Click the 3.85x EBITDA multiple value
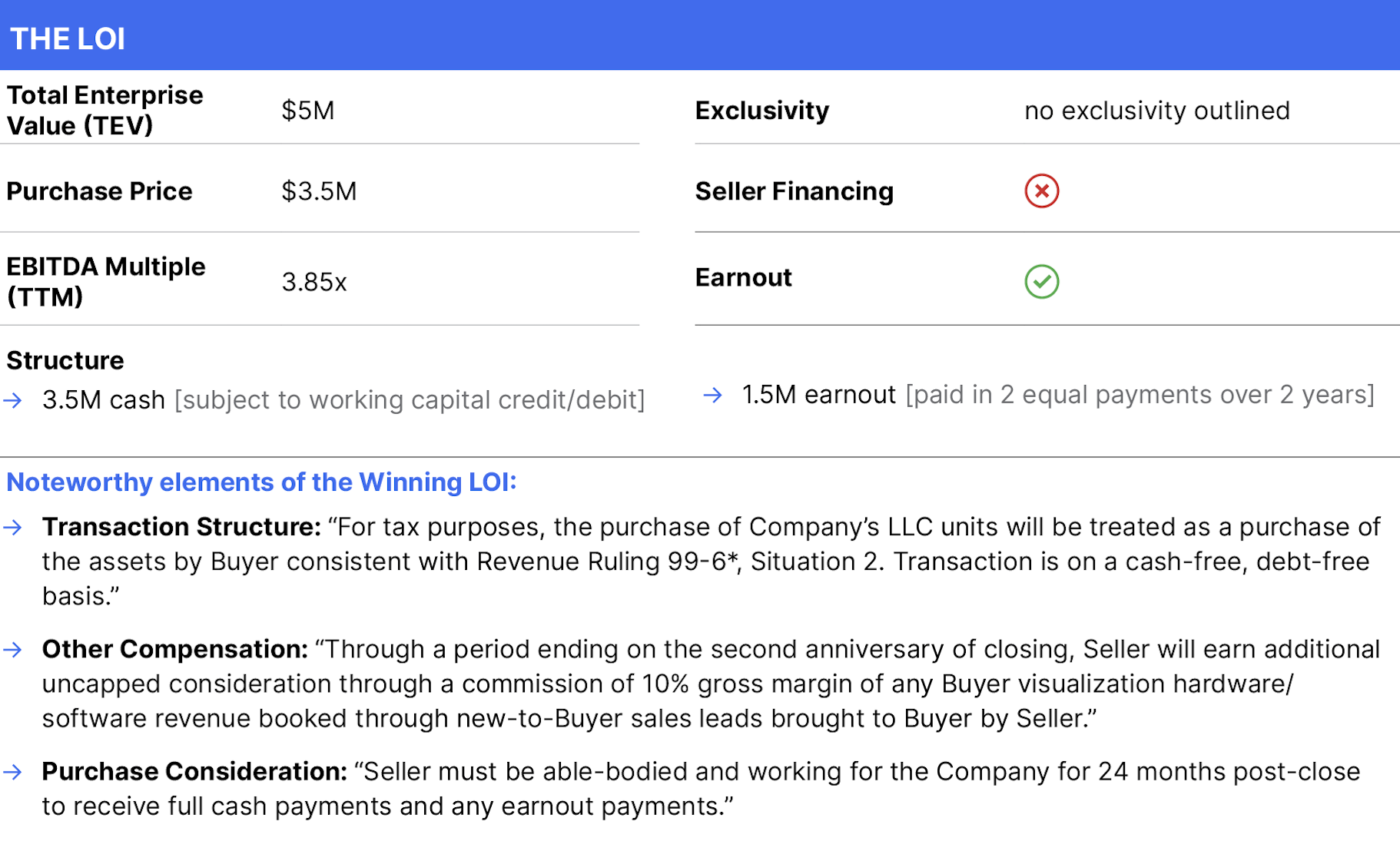This screenshot has width=1400, height=851. point(314,282)
